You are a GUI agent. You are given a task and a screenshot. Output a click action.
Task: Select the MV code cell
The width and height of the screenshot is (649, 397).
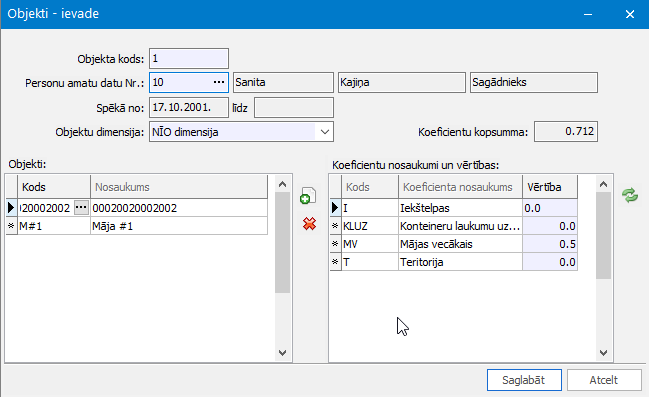370,244
